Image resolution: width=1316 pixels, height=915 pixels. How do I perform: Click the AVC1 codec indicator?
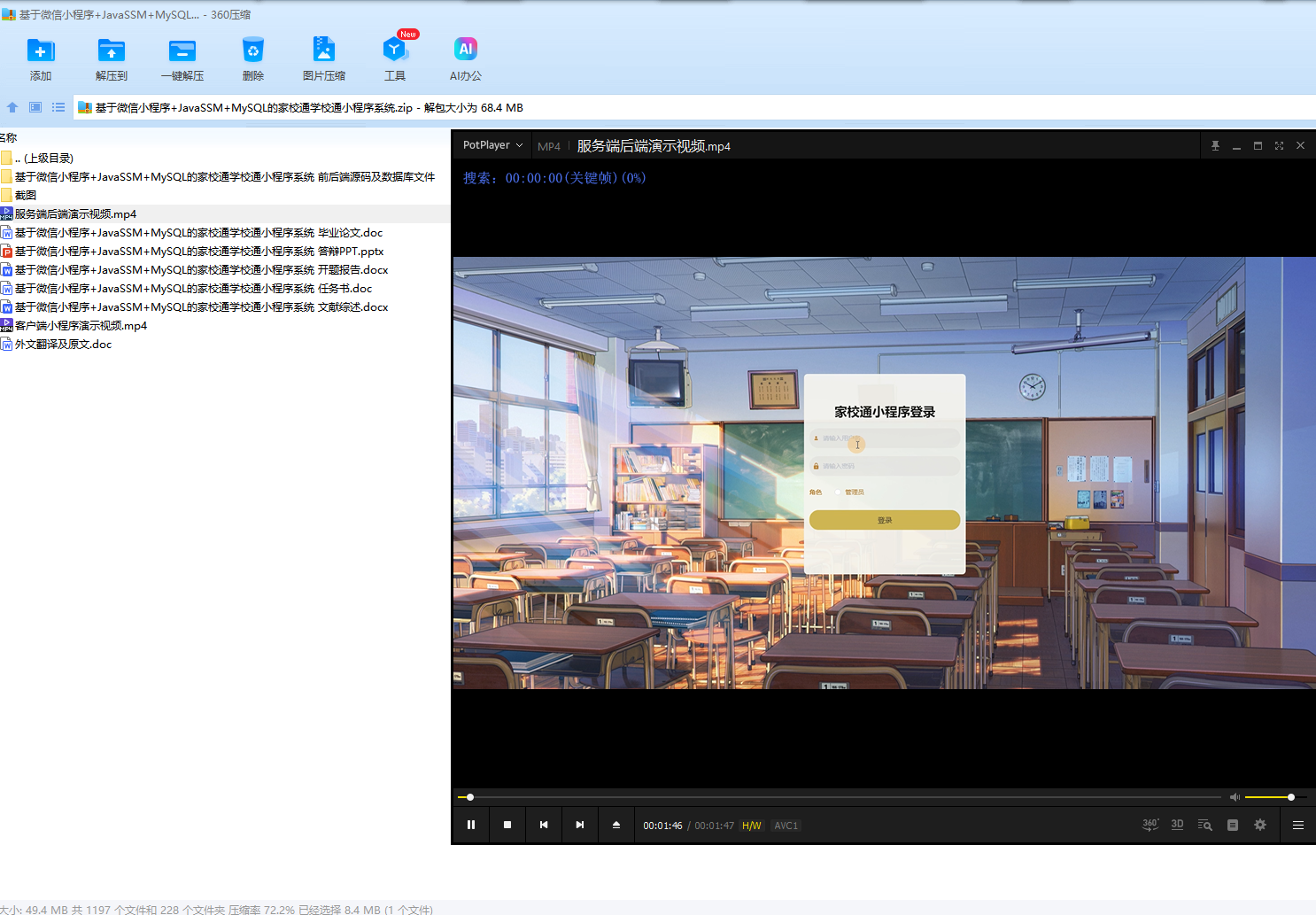click(x=786, y=826)
